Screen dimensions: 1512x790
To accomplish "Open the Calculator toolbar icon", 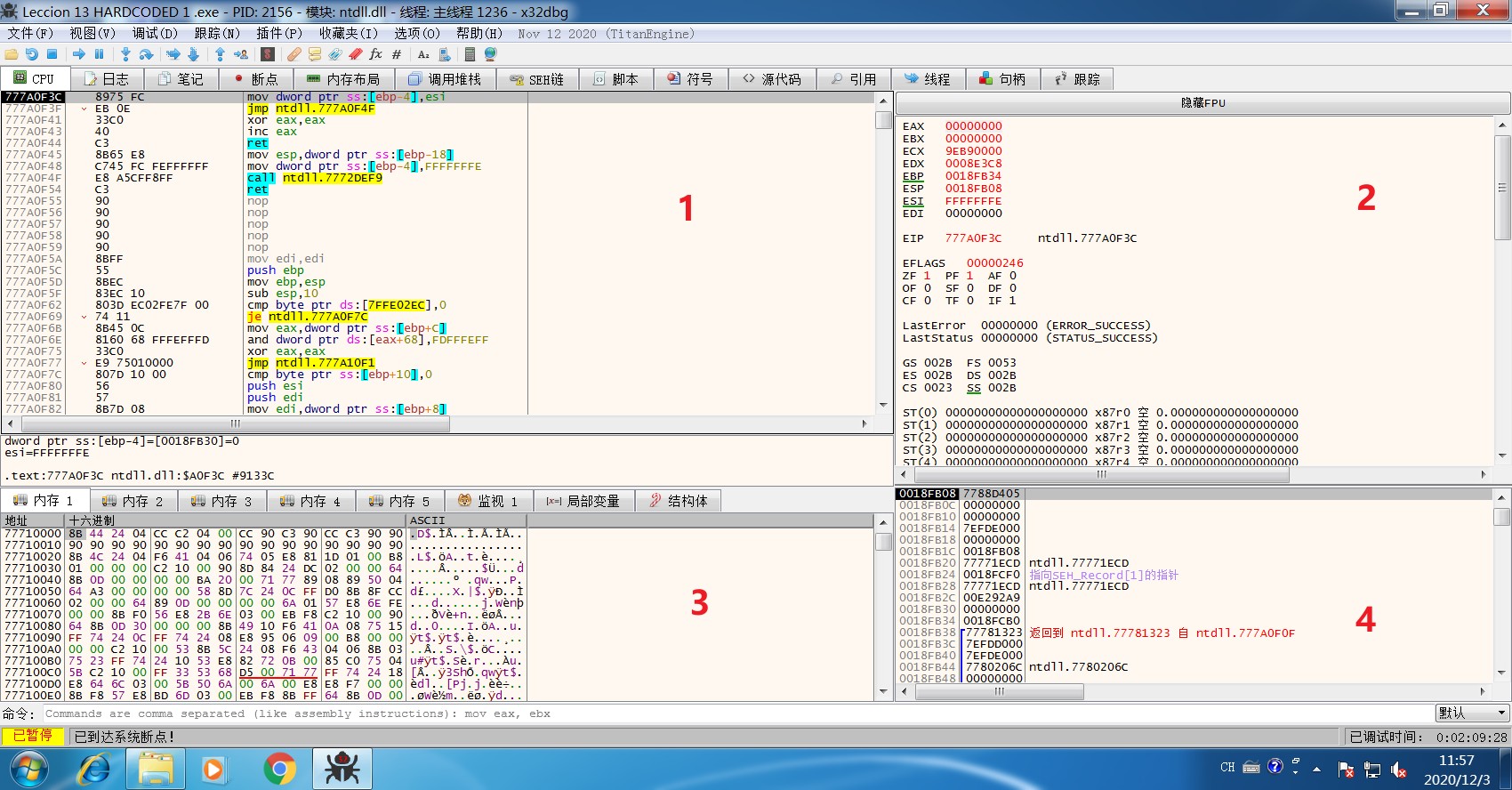I will coord(470,54).
